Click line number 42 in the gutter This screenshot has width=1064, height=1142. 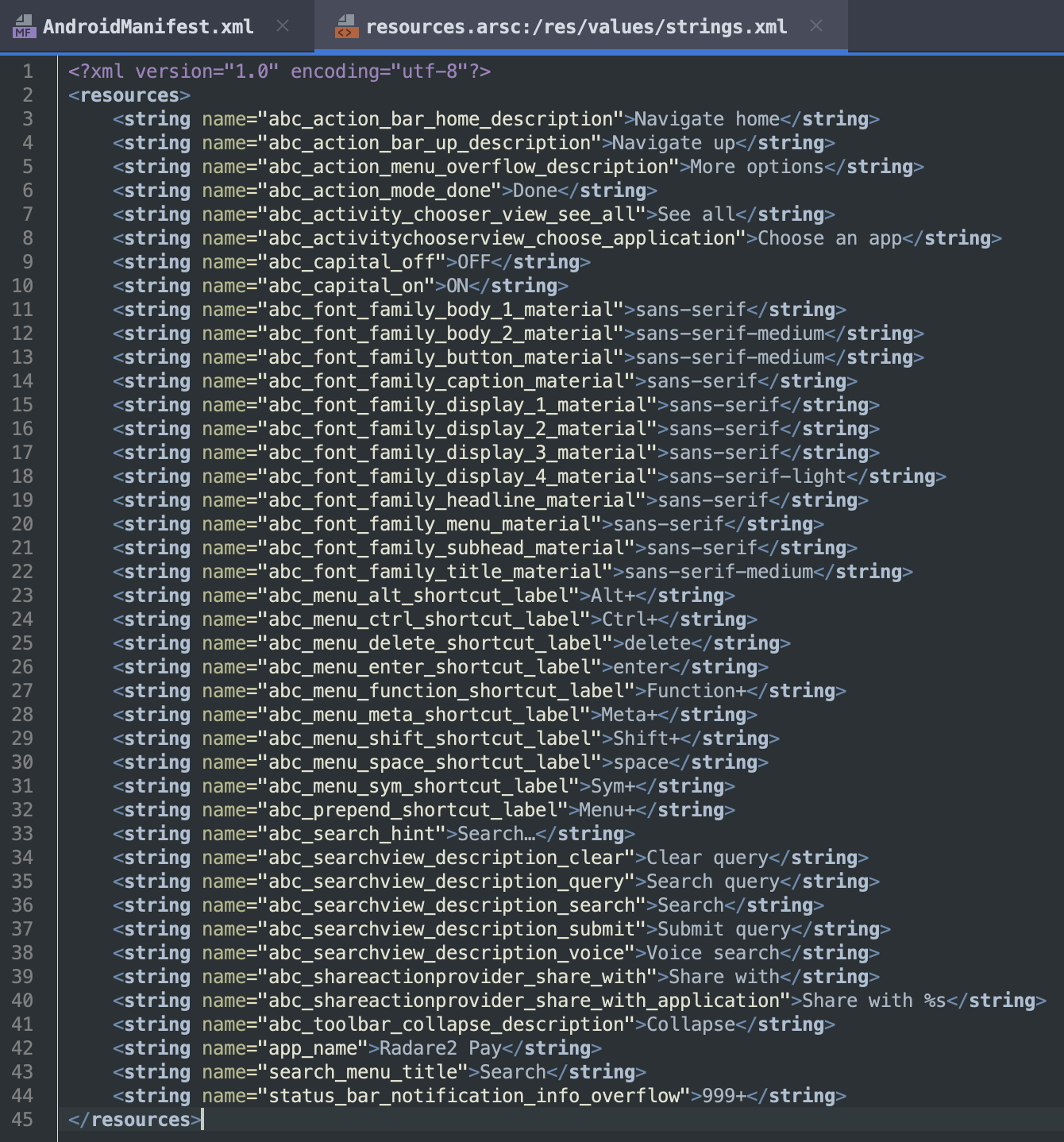pyautogui.click(x=22, y=1048)
